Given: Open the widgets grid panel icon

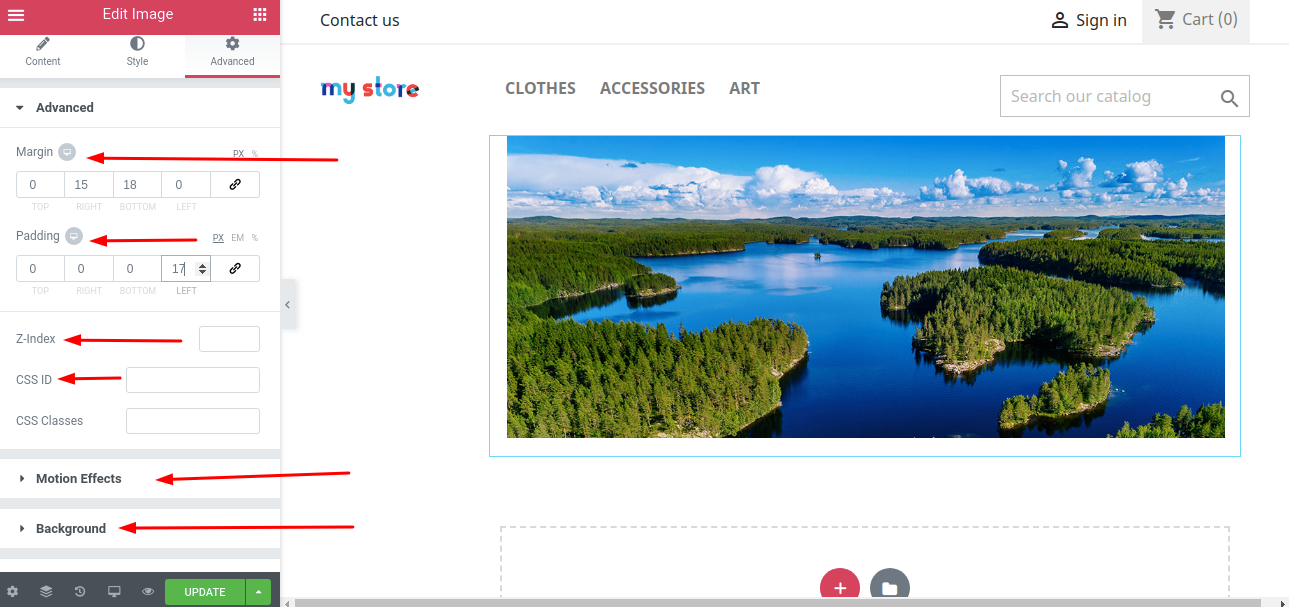Looking at the screenshot, I should [260, 15].
